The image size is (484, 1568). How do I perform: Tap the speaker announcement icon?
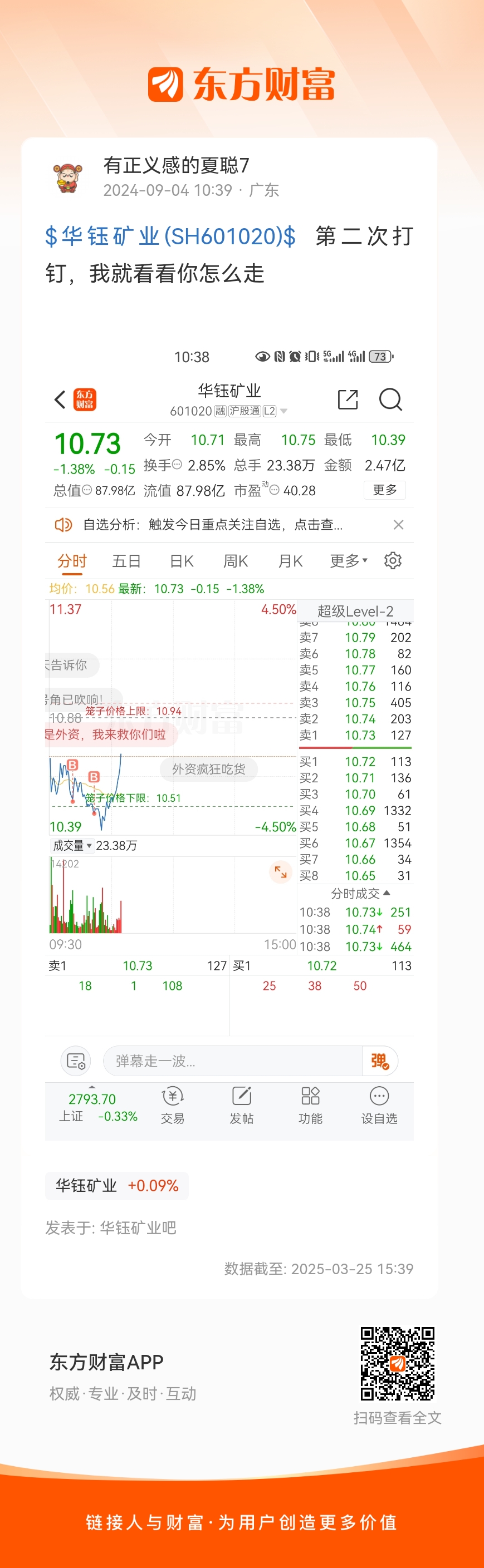63,525
